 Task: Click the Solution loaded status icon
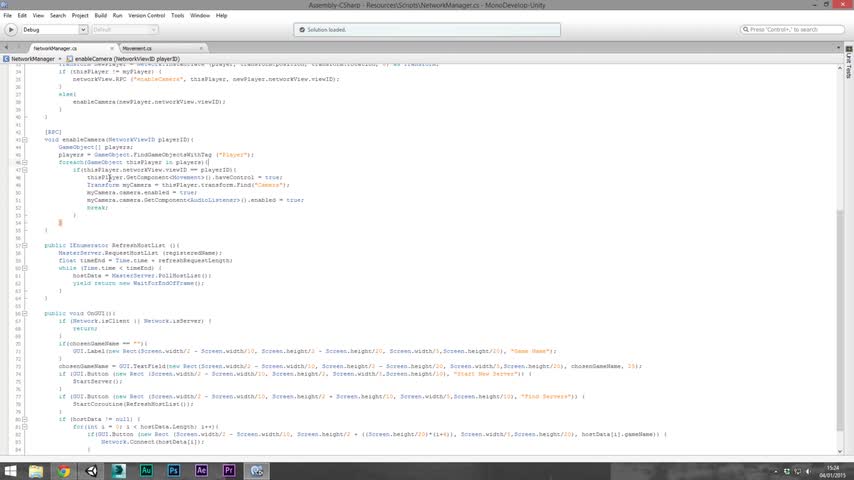[x=302, y=29]
